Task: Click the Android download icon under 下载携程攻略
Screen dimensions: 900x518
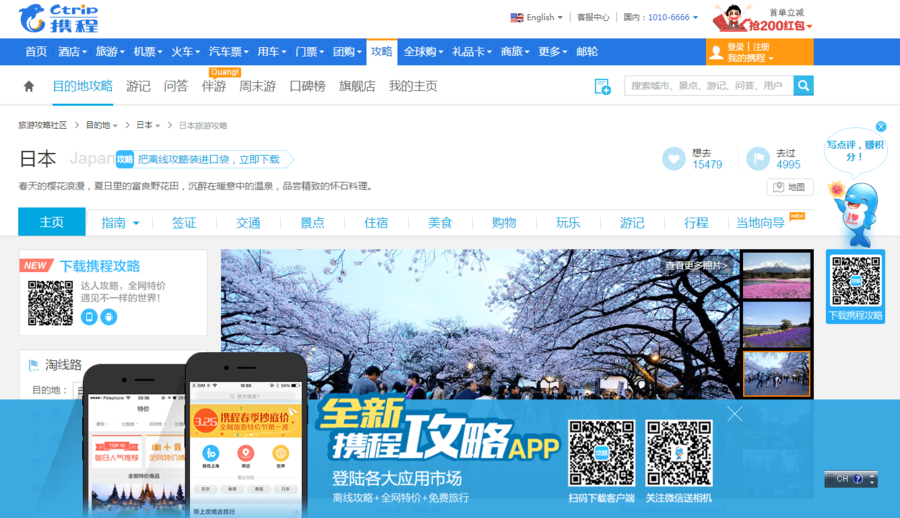Action: (x=109, y=316)
